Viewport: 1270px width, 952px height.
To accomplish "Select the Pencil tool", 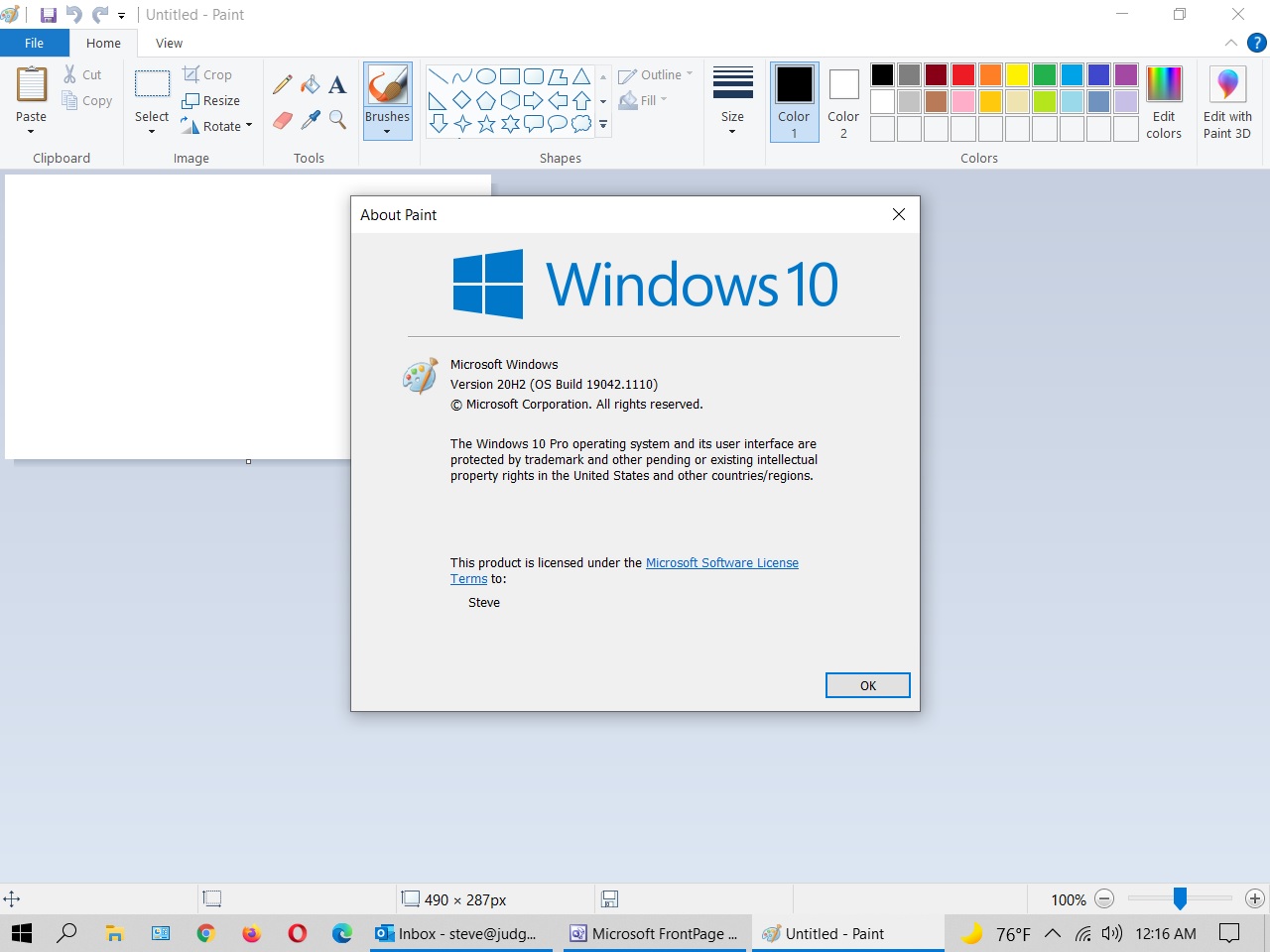I will point(283,85).
